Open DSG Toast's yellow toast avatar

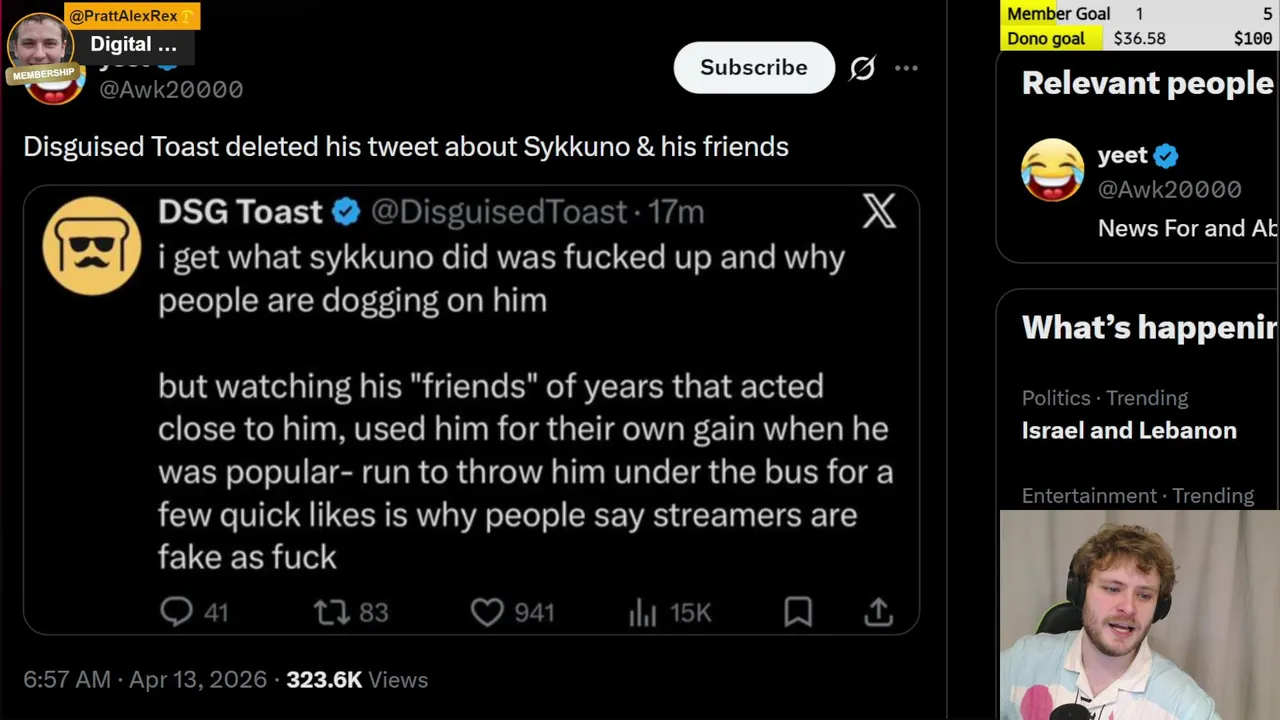pyautogui.click(x=92, y=246)
